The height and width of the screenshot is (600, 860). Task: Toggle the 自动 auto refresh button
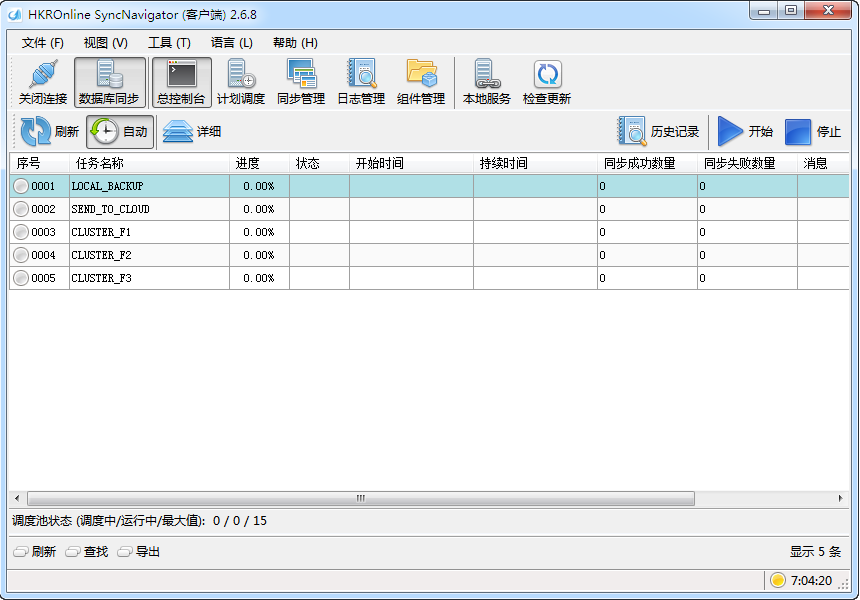point(119,131)
